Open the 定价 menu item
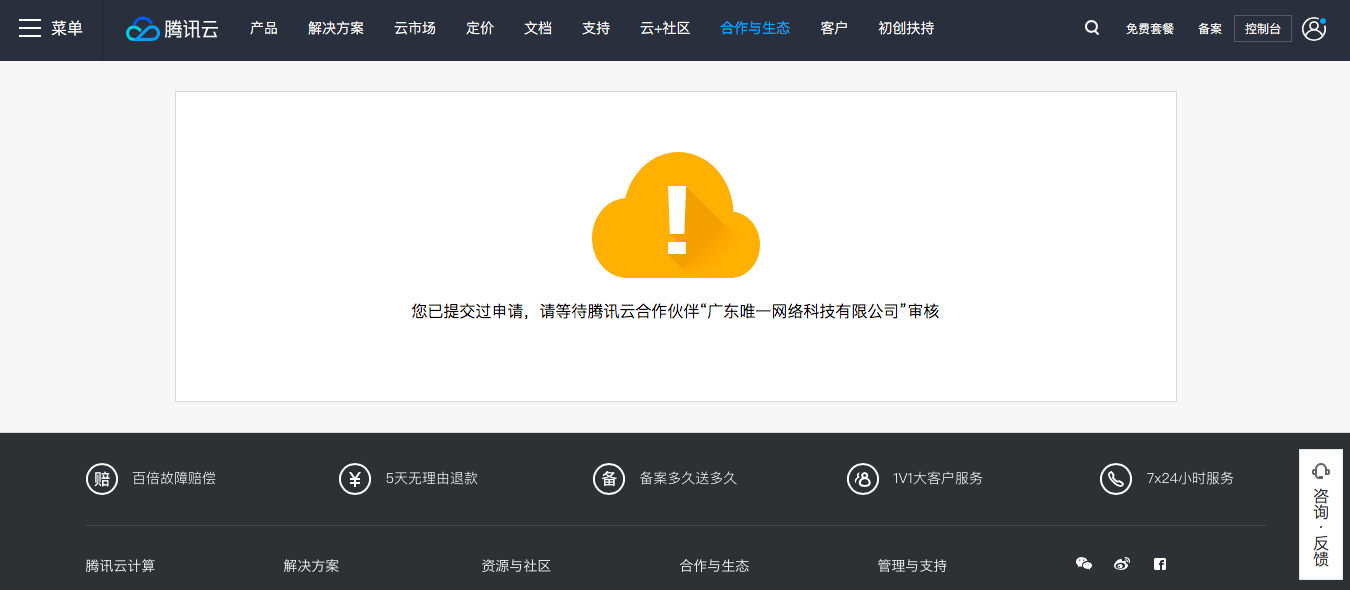Viewport: 1350px width, 590px height. pos(480,28)
